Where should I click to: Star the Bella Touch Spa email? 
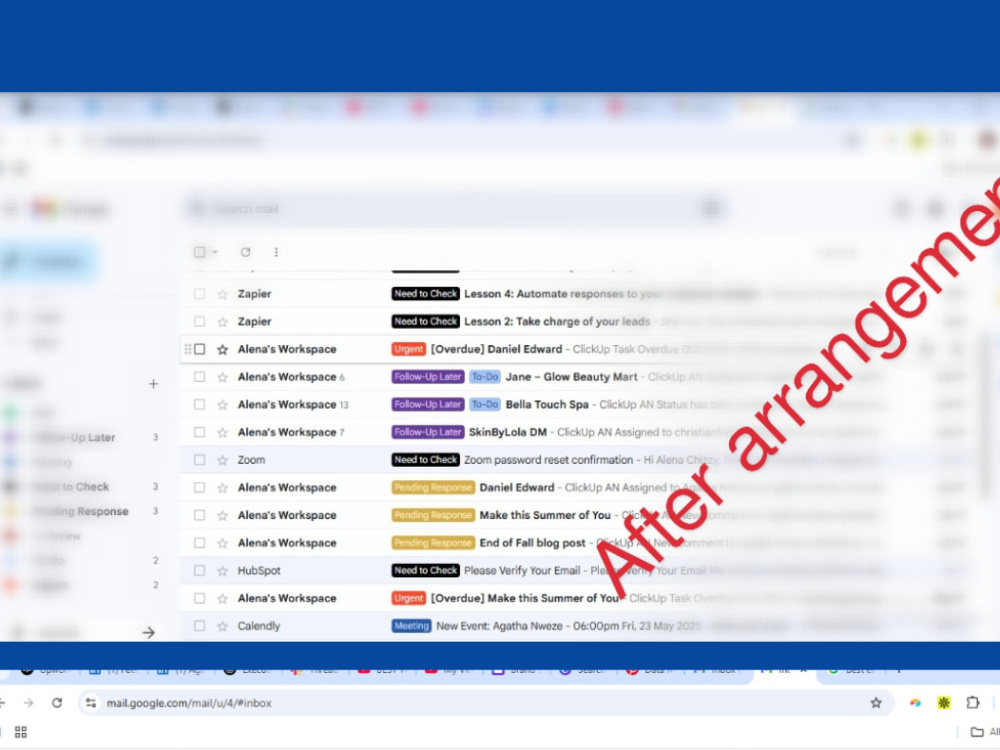click(x=223, y=404)
